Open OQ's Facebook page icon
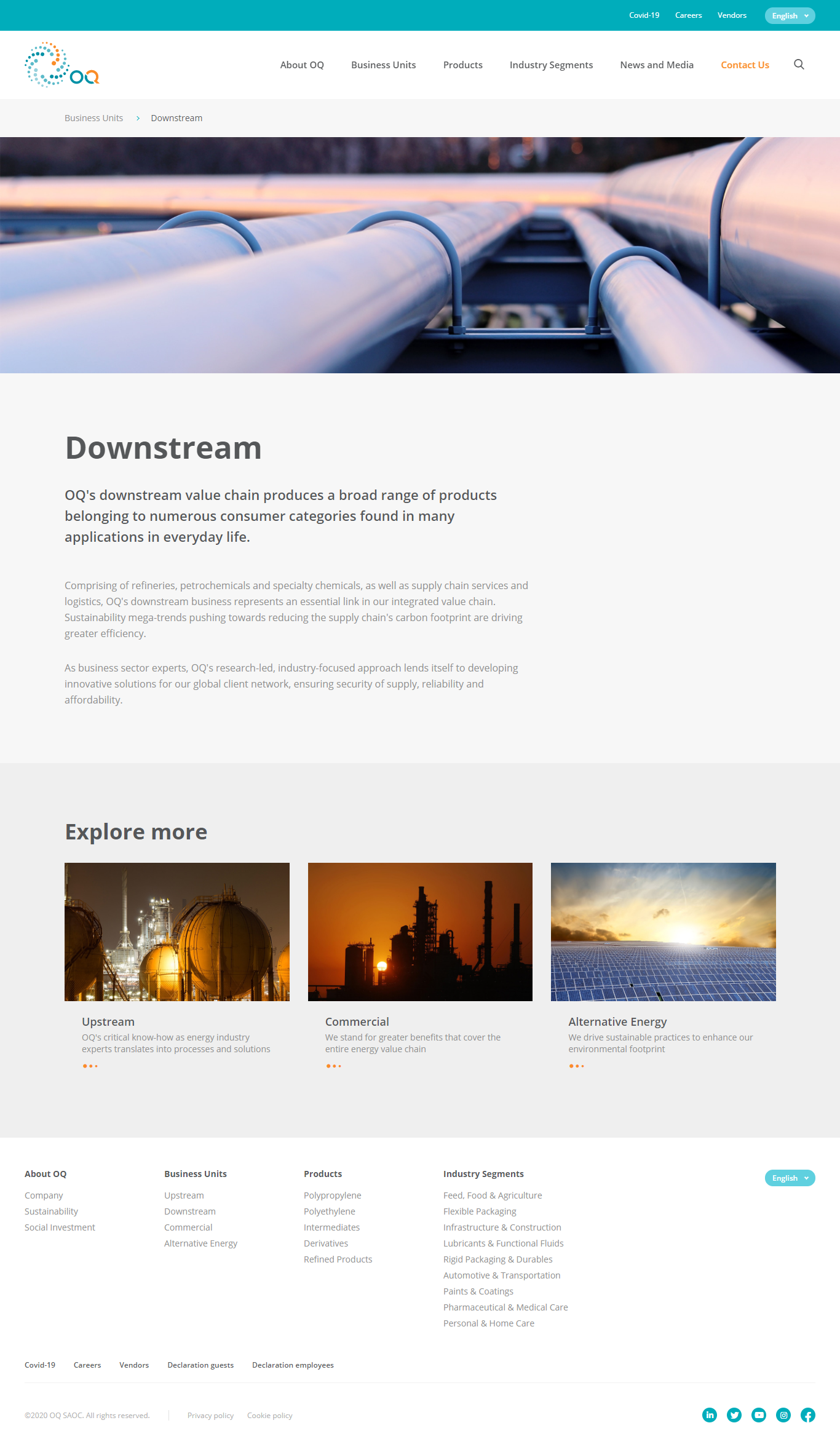This screenshot has width=840, height=1447. pyautogui.click(x=808, y=1415)
